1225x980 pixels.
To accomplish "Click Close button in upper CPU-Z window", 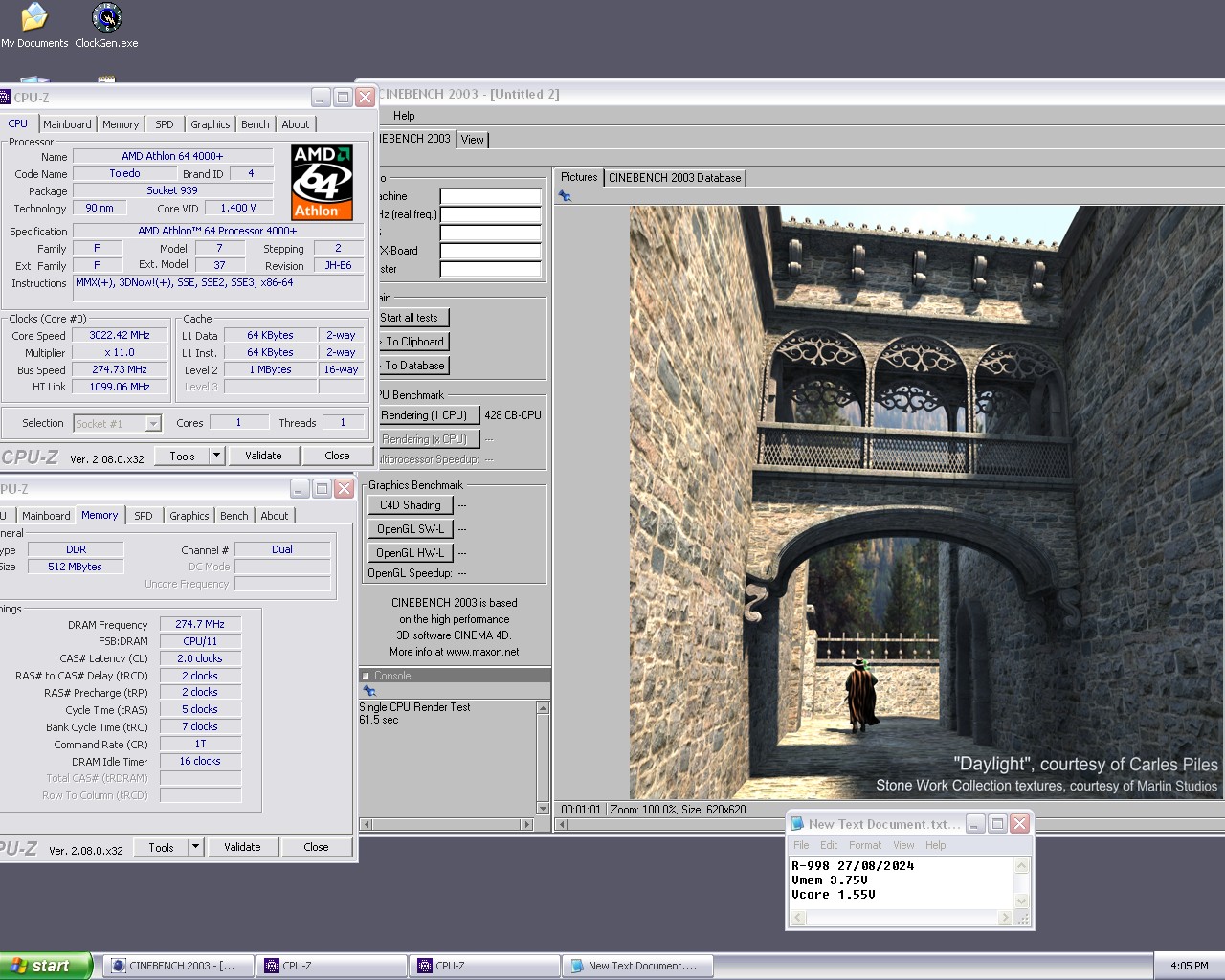I will click(x=337, y=456).
